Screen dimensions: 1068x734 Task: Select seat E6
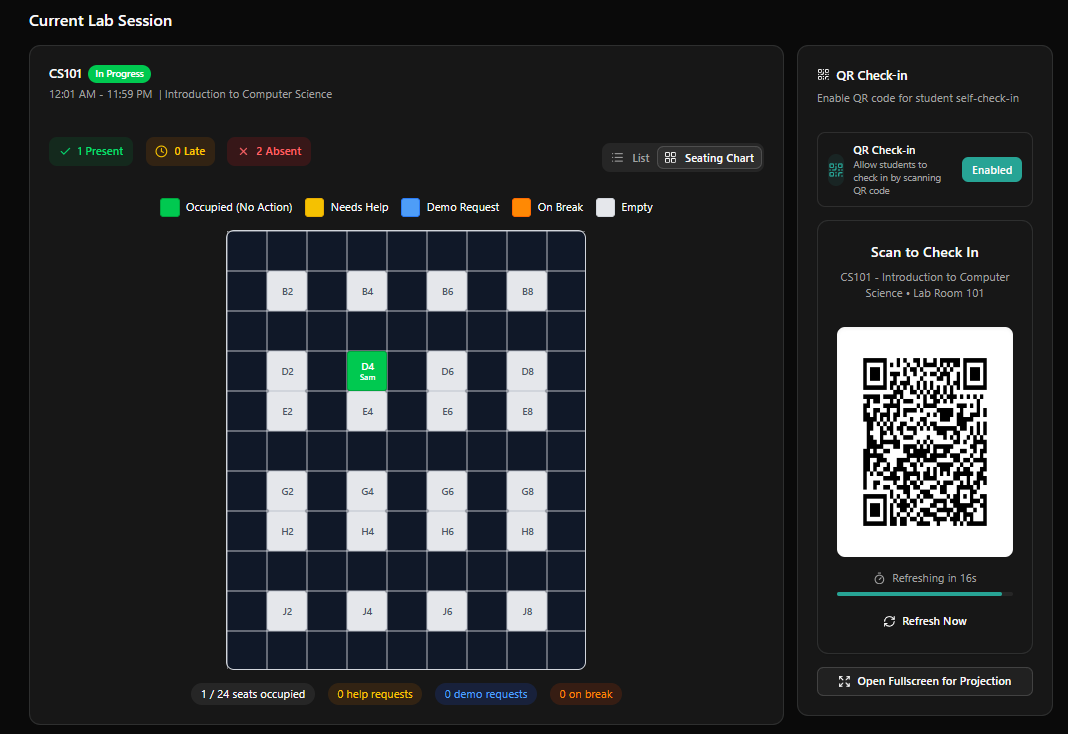click(447, 411)
